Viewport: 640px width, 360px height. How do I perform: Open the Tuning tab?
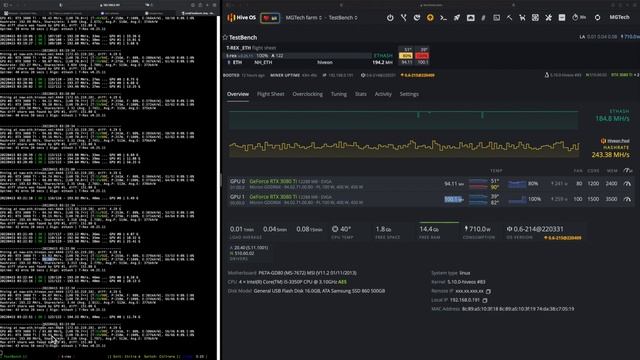pyautogui.click(x=338, y=94)
